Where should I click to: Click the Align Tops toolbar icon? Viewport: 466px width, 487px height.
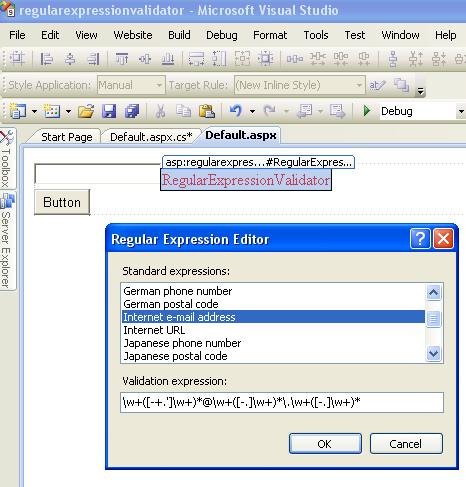coord(122,59)
